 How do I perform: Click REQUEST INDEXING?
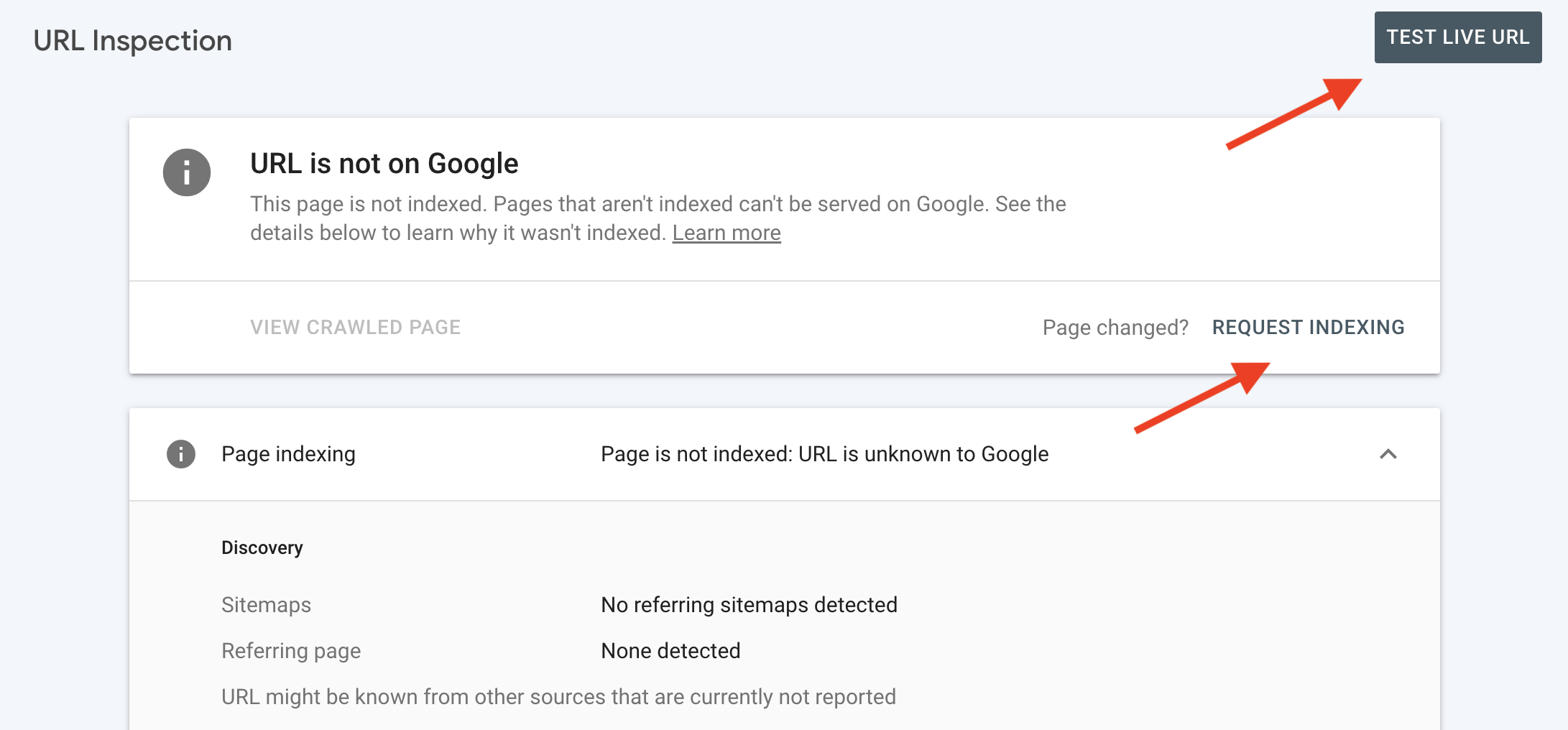click(x=1308, y=327)
